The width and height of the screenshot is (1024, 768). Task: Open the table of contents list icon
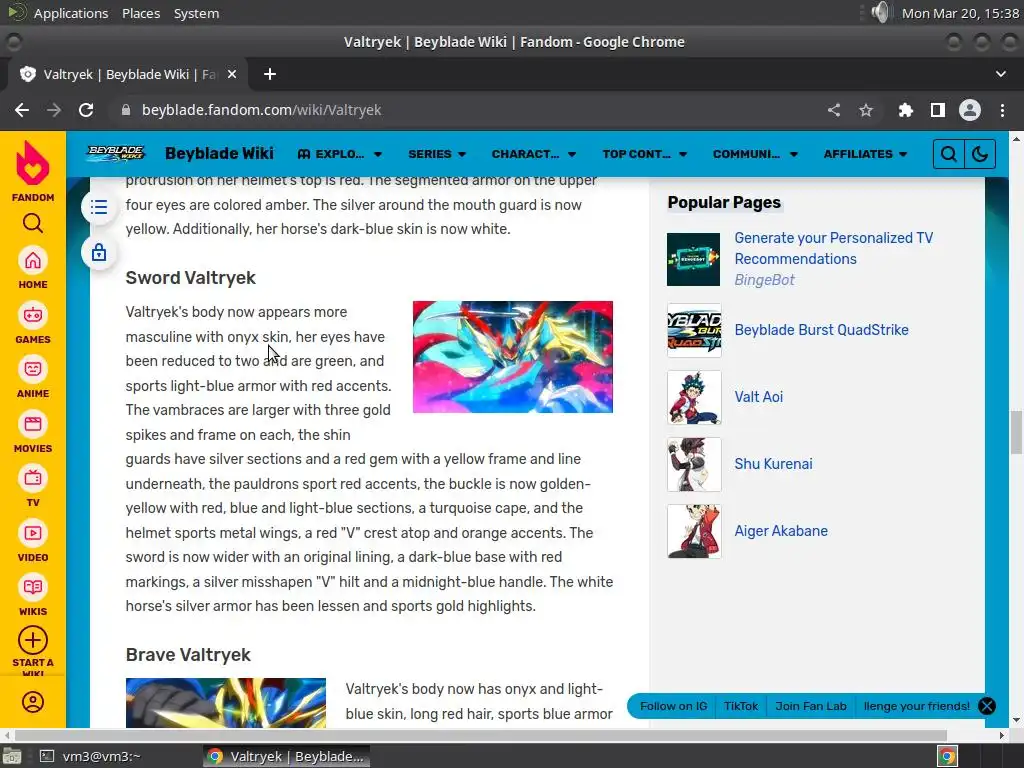coord(99,208)
